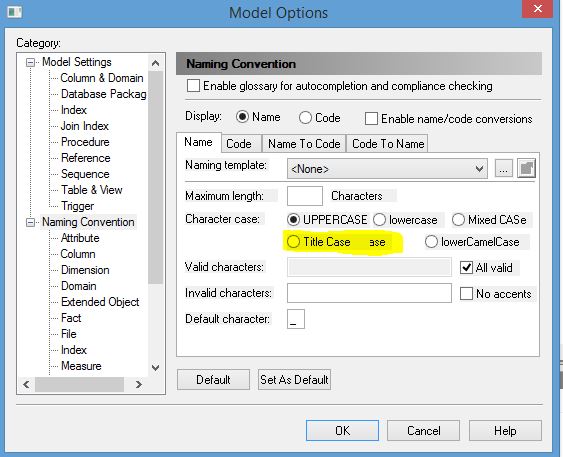Check the No accents option
This screenshot has height=457, width=563.
pos(466,293)
